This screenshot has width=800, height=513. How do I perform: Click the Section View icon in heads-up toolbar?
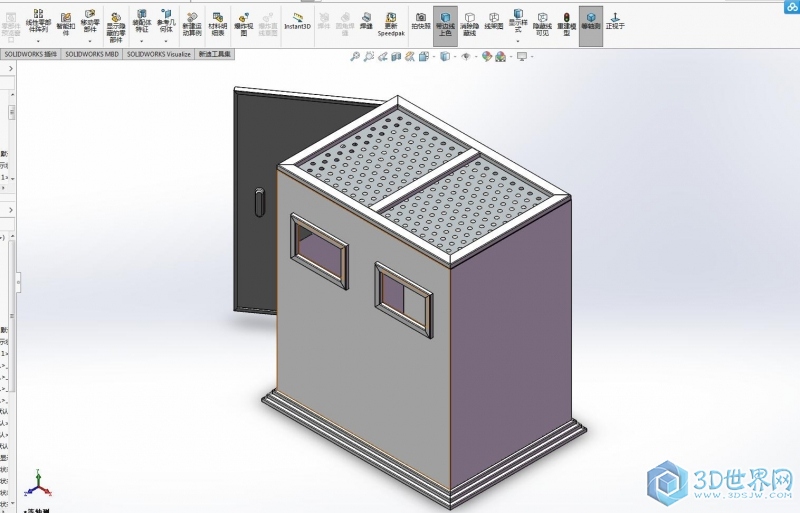click(x=396, y=57)
